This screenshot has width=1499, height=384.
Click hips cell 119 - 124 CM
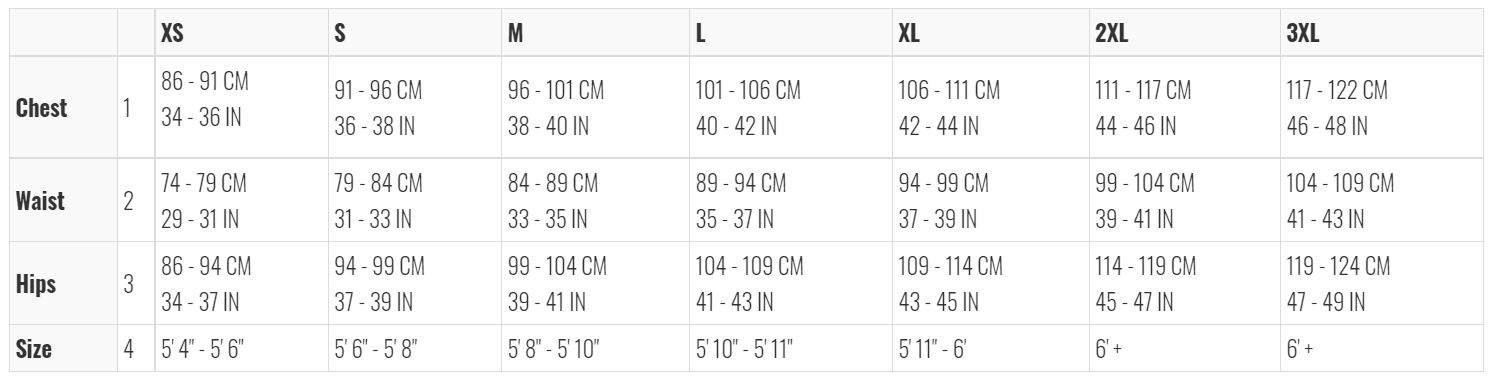point(1338,267)
